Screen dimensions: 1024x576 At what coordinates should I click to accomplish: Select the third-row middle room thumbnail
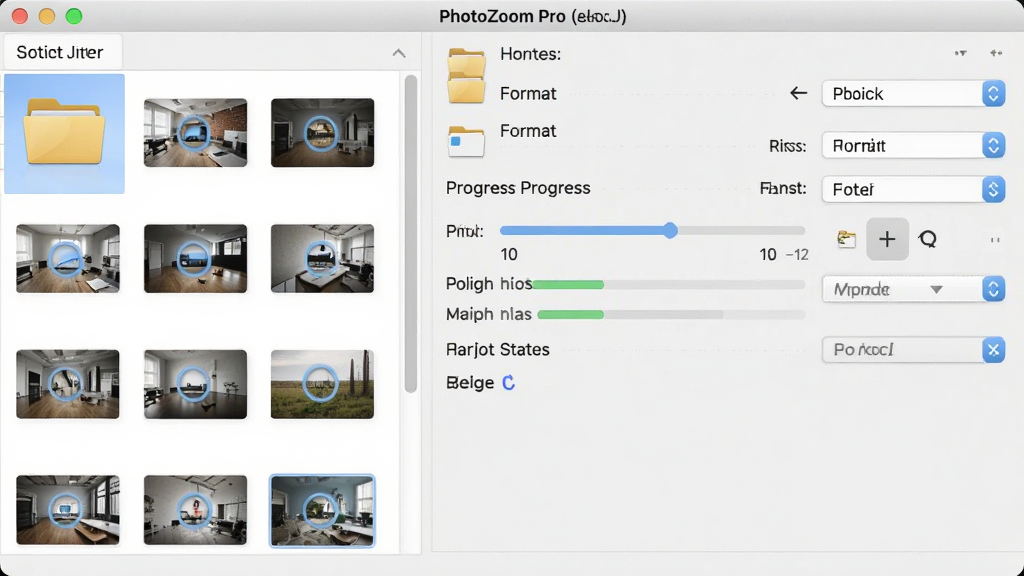pos(195,384)
